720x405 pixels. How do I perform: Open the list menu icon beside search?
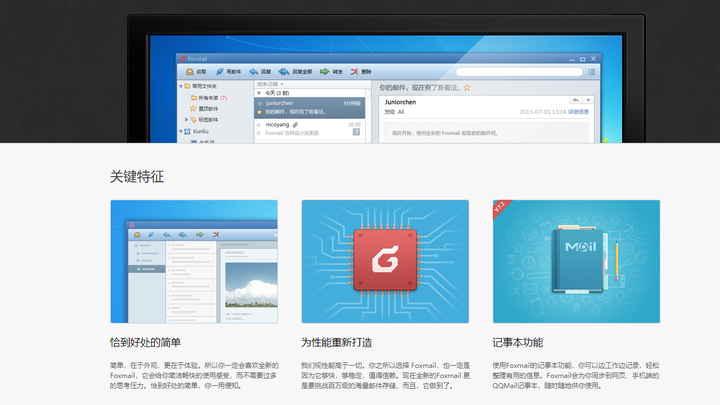[x=591, y=72]
